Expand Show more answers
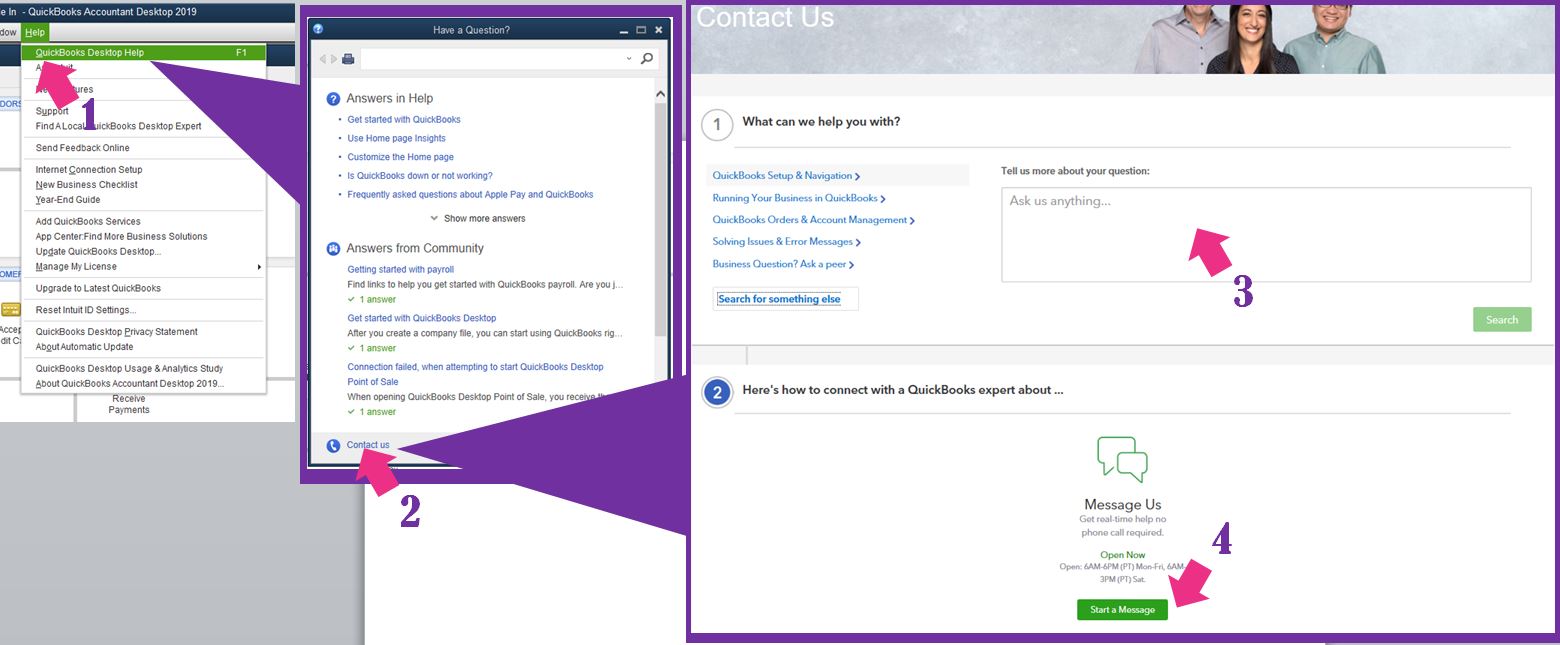Screen dimensions: 1560x645 [478, 219]
